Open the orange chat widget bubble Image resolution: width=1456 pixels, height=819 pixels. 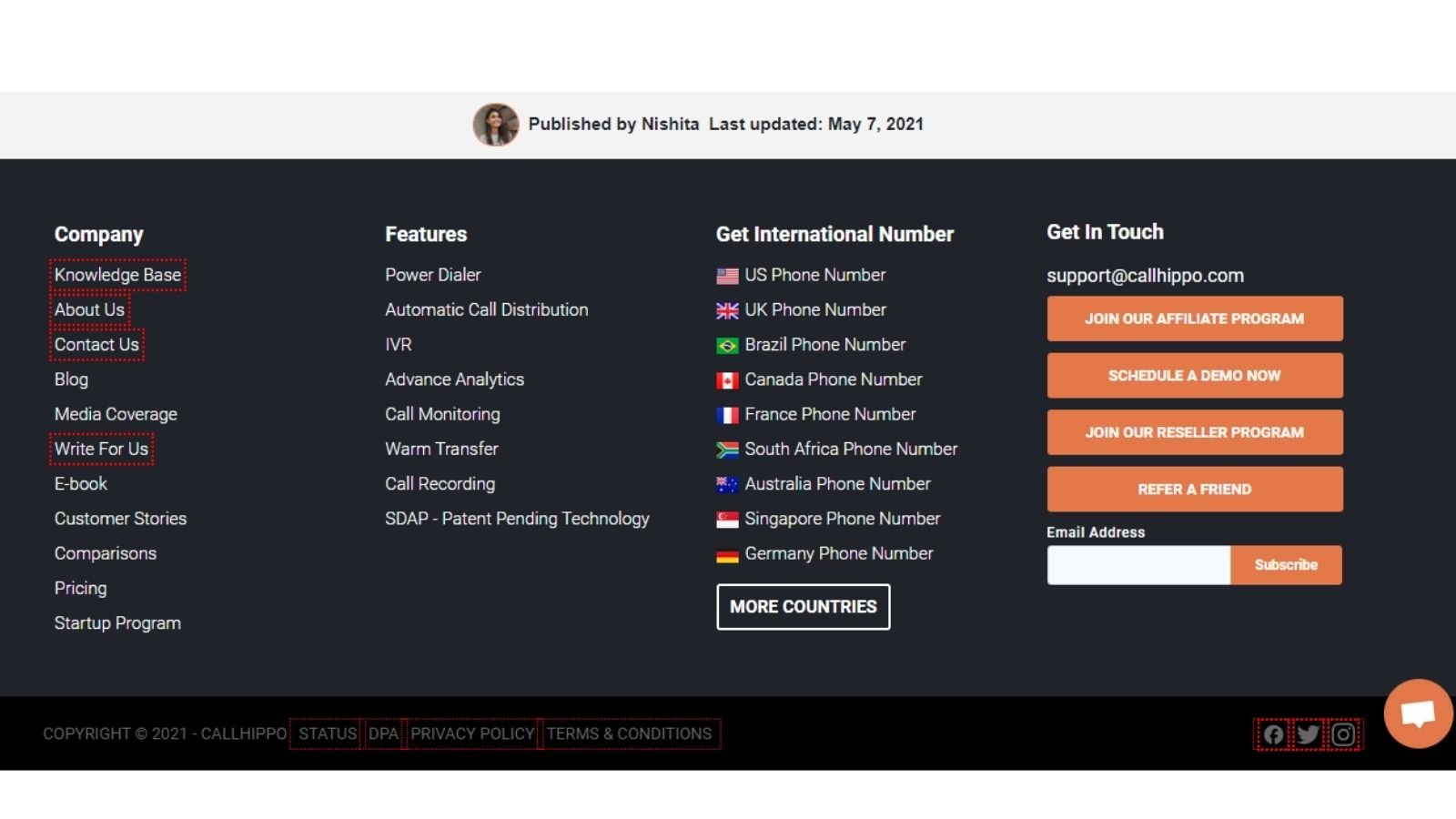pyautogui.click(x=1418, y=713)
